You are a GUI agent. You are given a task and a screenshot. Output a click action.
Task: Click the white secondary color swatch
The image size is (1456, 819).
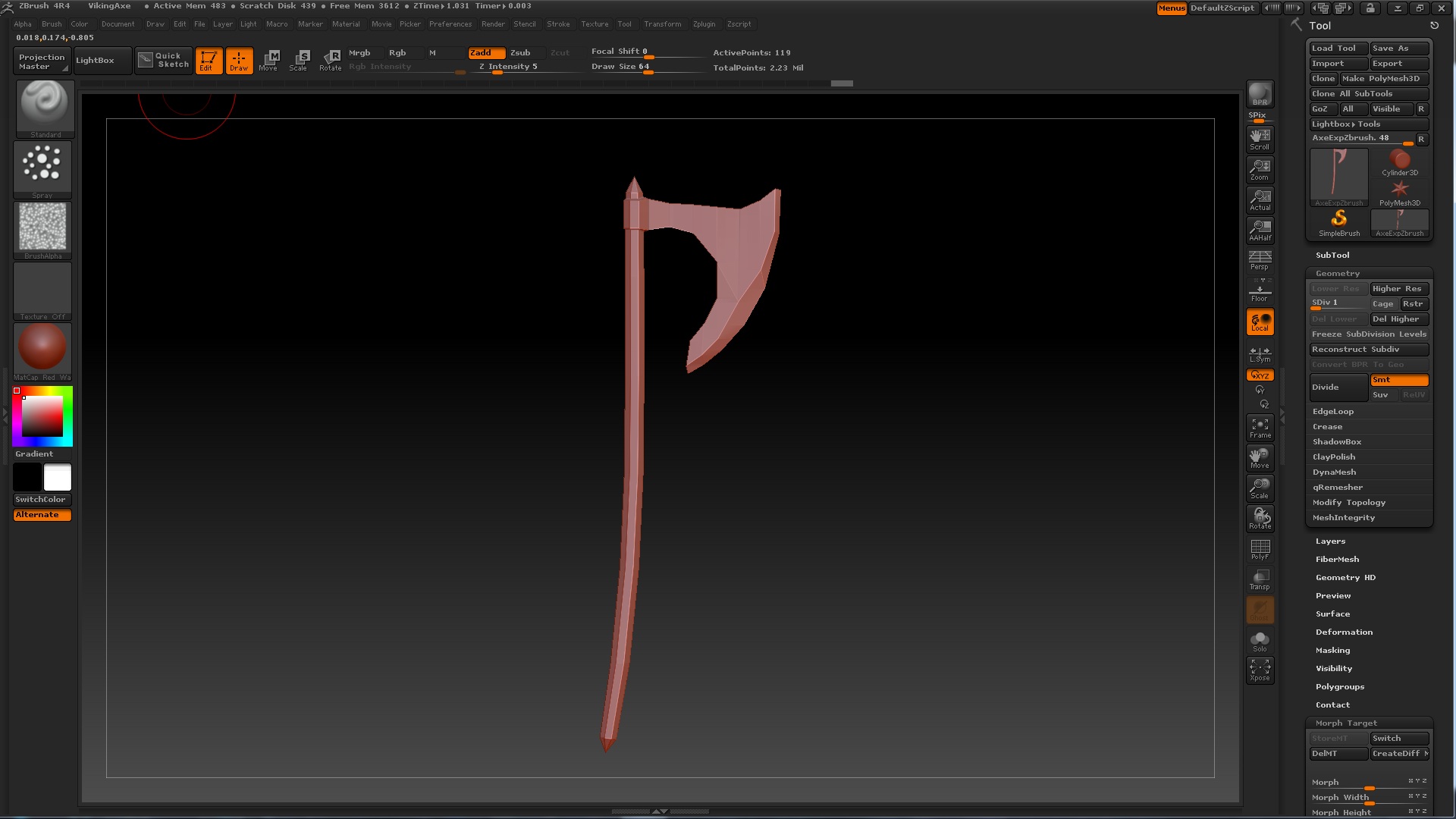[58, 478]
